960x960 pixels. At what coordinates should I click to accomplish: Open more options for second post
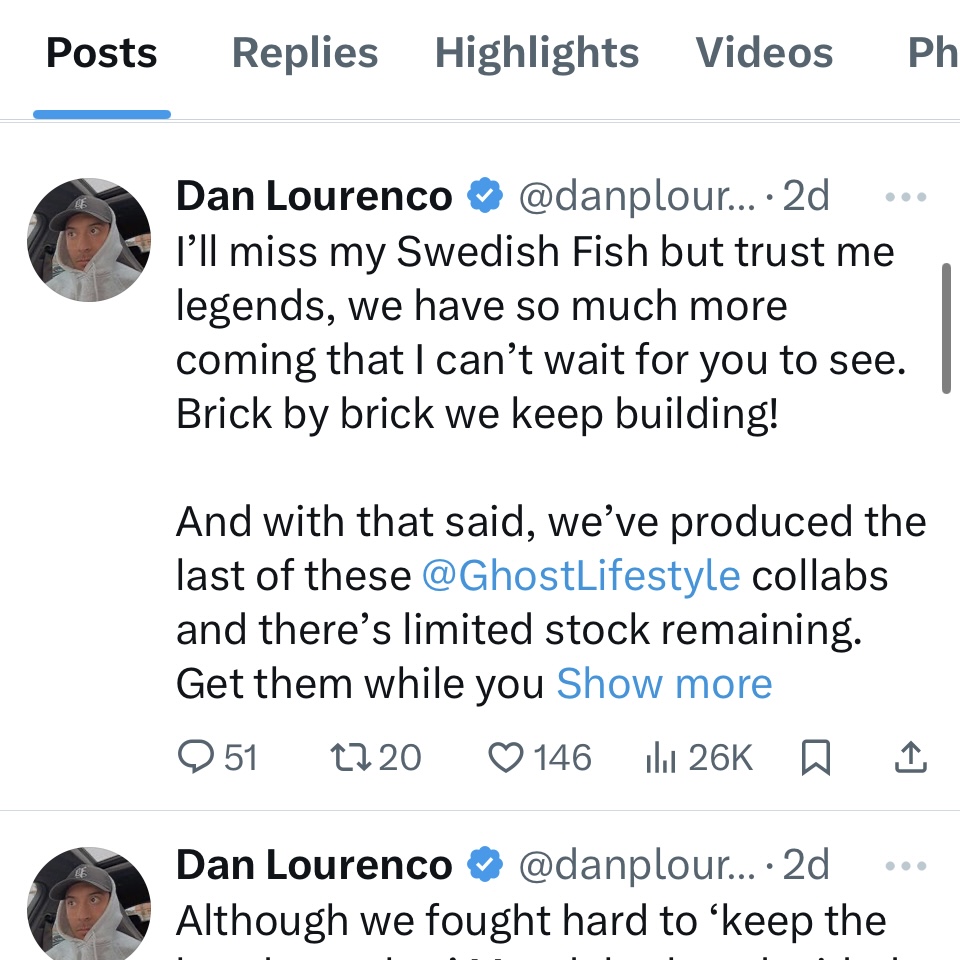pyautogui.click(x=907, y=866)
